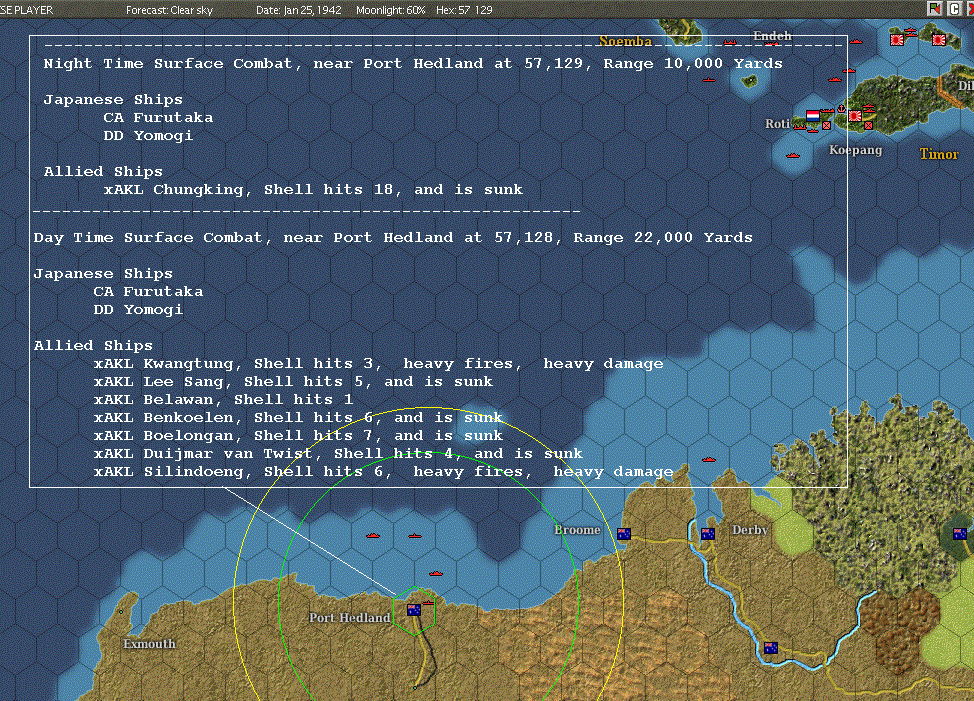Image resolution: width=974 pixels, height=701 pixels.
Task: Click the Night Time Surface Combat header line
Action: point(413,63)
